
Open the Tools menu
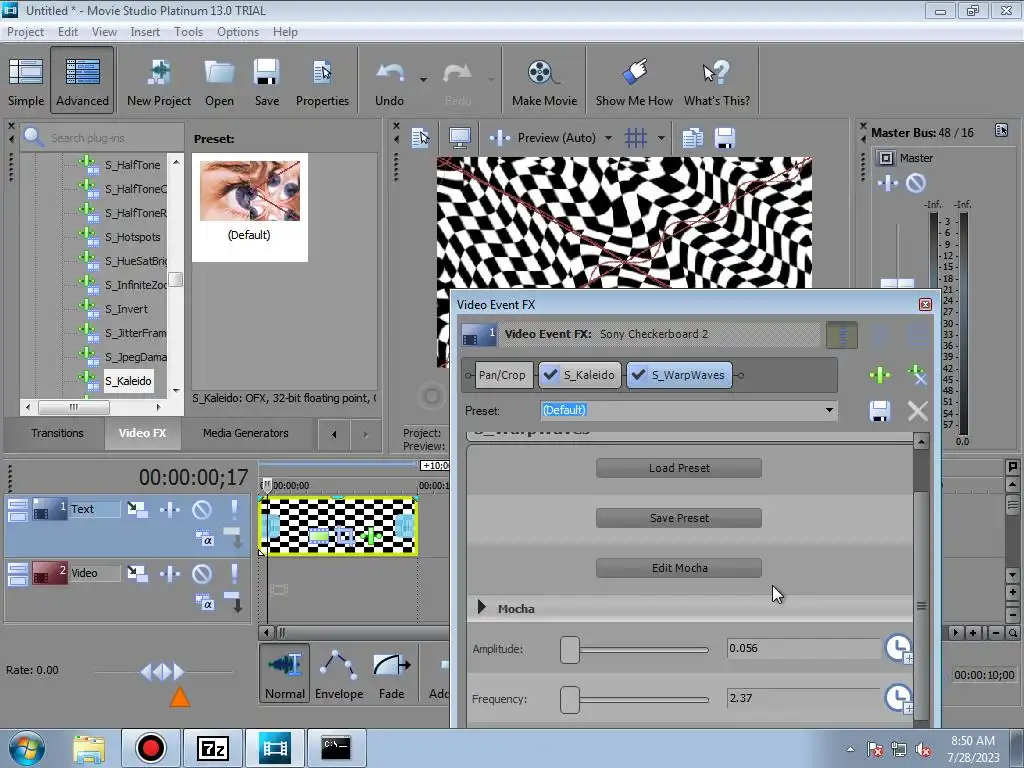[x=188, y=31]
